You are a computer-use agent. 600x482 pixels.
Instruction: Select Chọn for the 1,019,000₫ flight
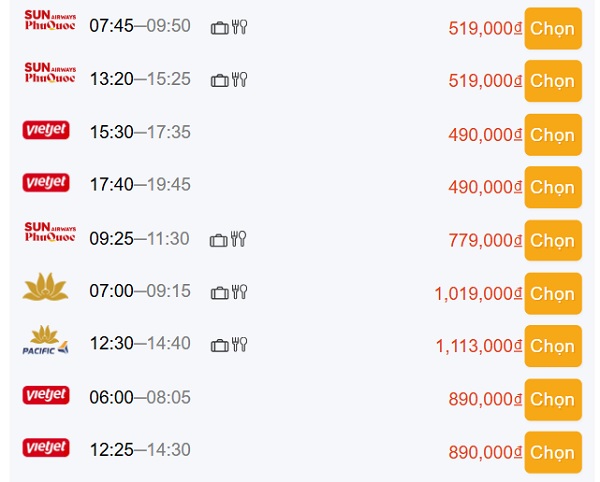(x=553, y=294)
